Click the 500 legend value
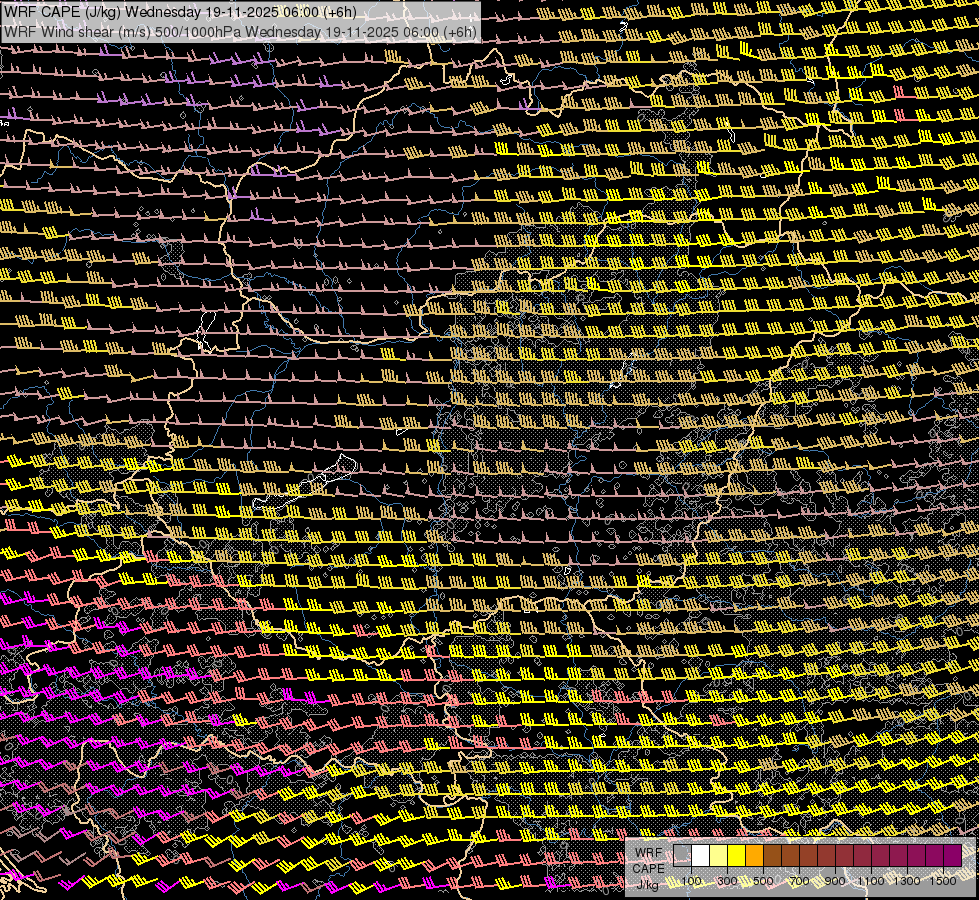979x900 pixels. pos(763,881)
